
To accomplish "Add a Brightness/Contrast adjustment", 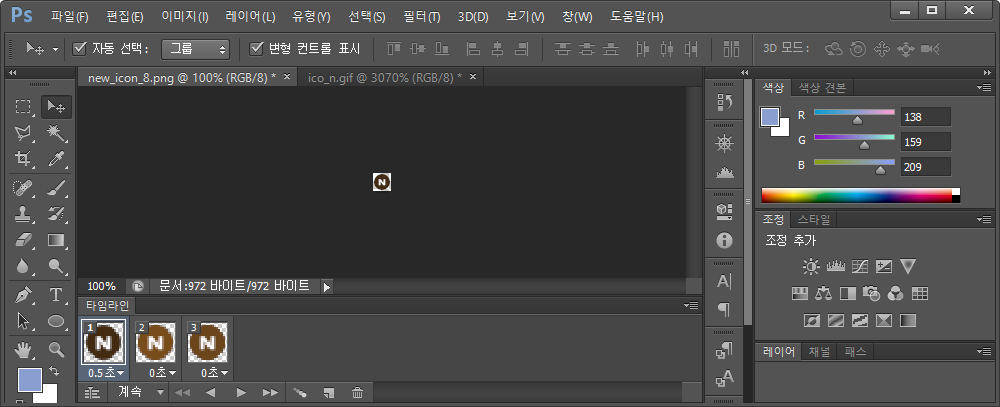I will (811, 267).
